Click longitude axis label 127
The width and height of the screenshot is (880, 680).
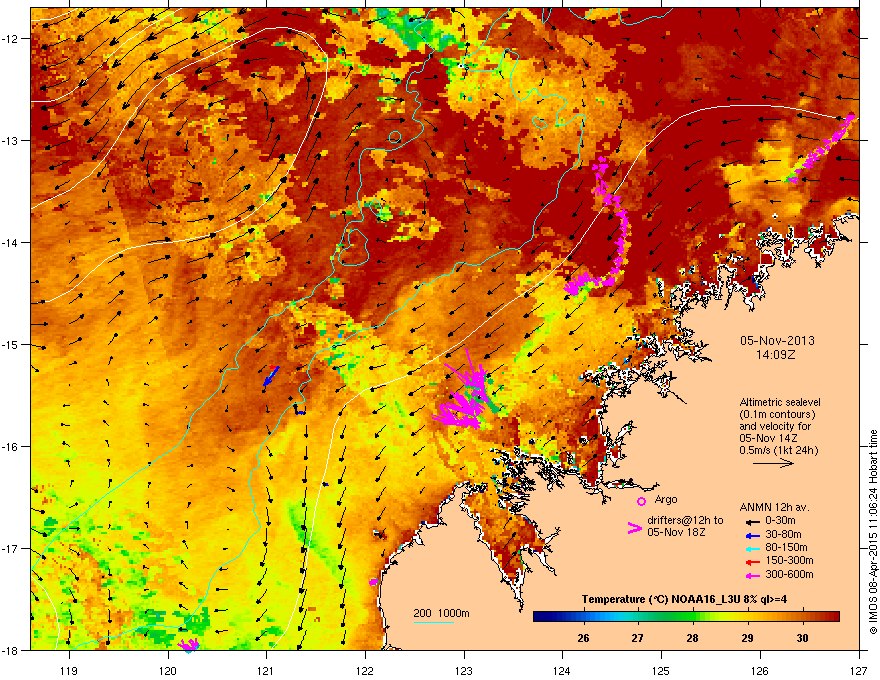click(859, 670)
